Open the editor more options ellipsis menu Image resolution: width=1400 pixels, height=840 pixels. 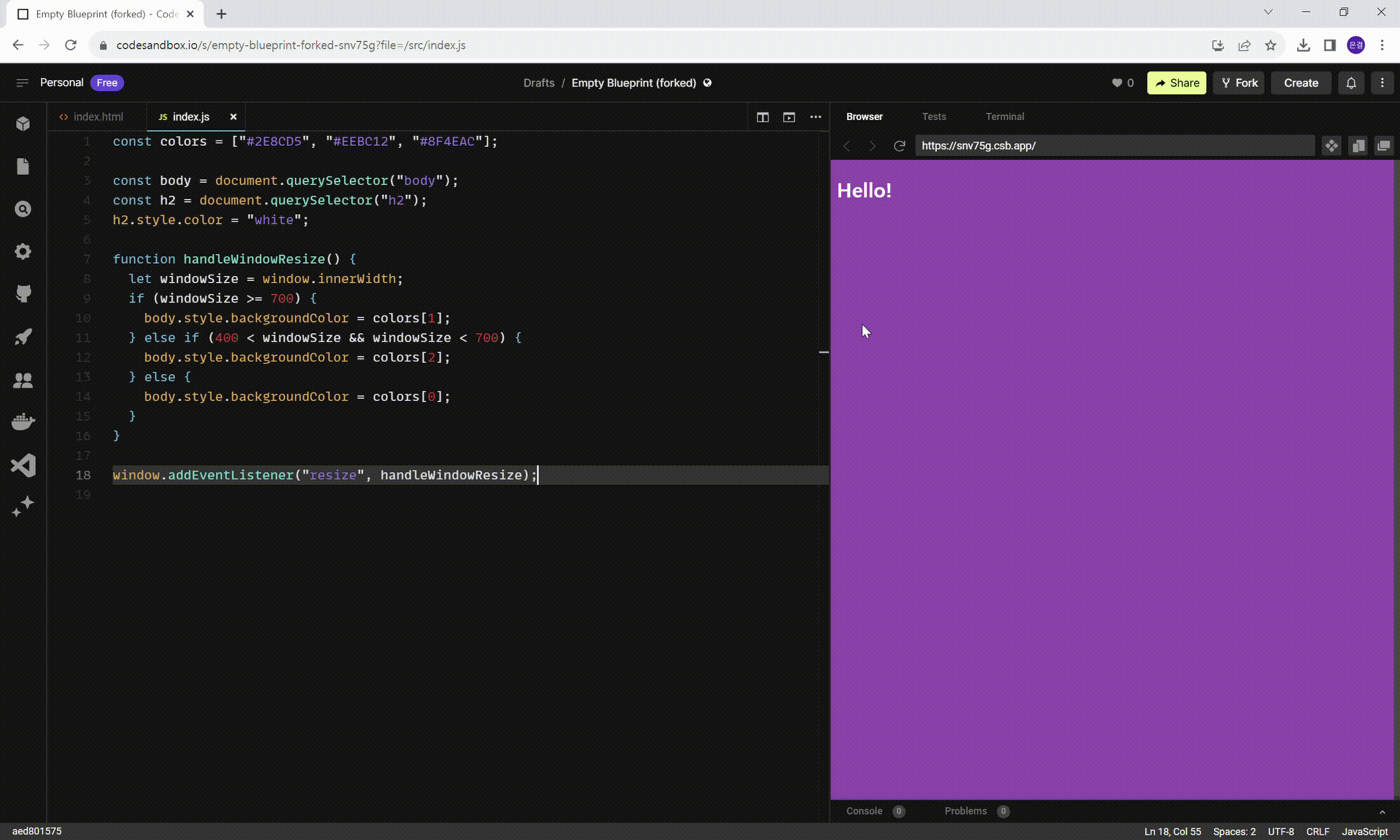[x=815, y=117]
